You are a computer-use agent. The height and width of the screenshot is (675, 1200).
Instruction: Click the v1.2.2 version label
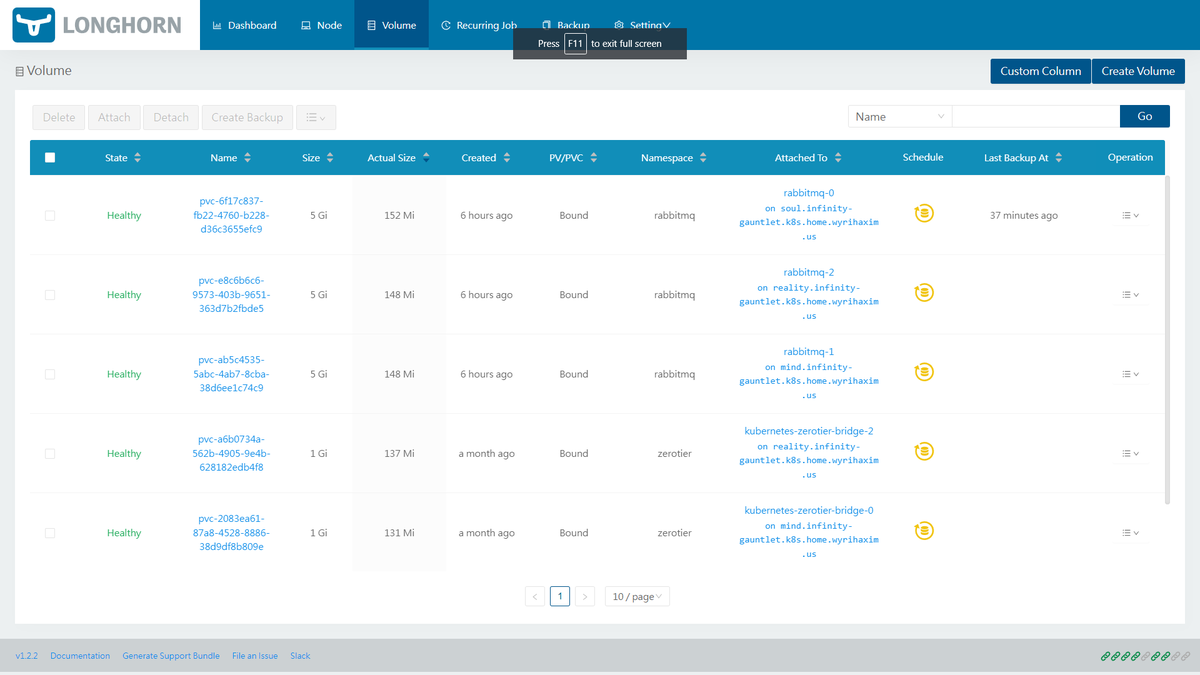(x=26, y=656)
